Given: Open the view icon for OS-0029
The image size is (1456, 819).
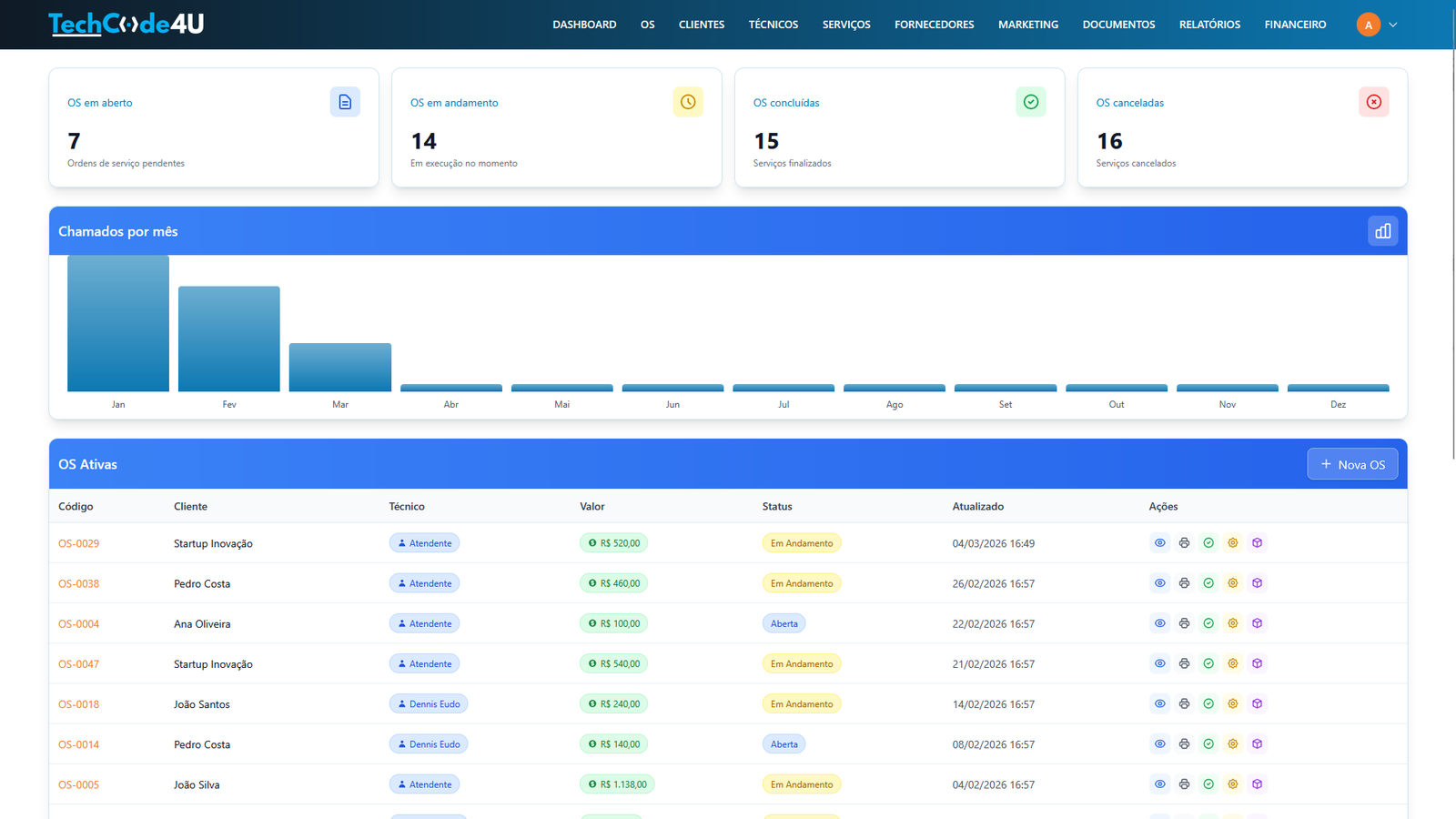Looking at the screenshot, I should pos(1159,542).
